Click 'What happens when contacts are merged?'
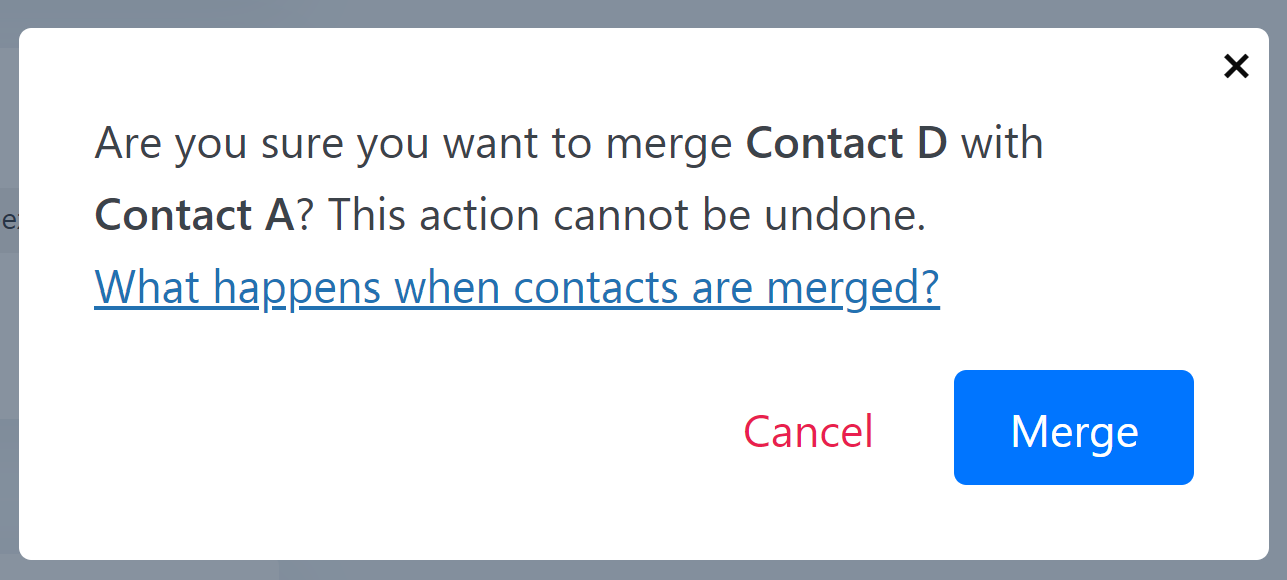 tap(516, 287)
